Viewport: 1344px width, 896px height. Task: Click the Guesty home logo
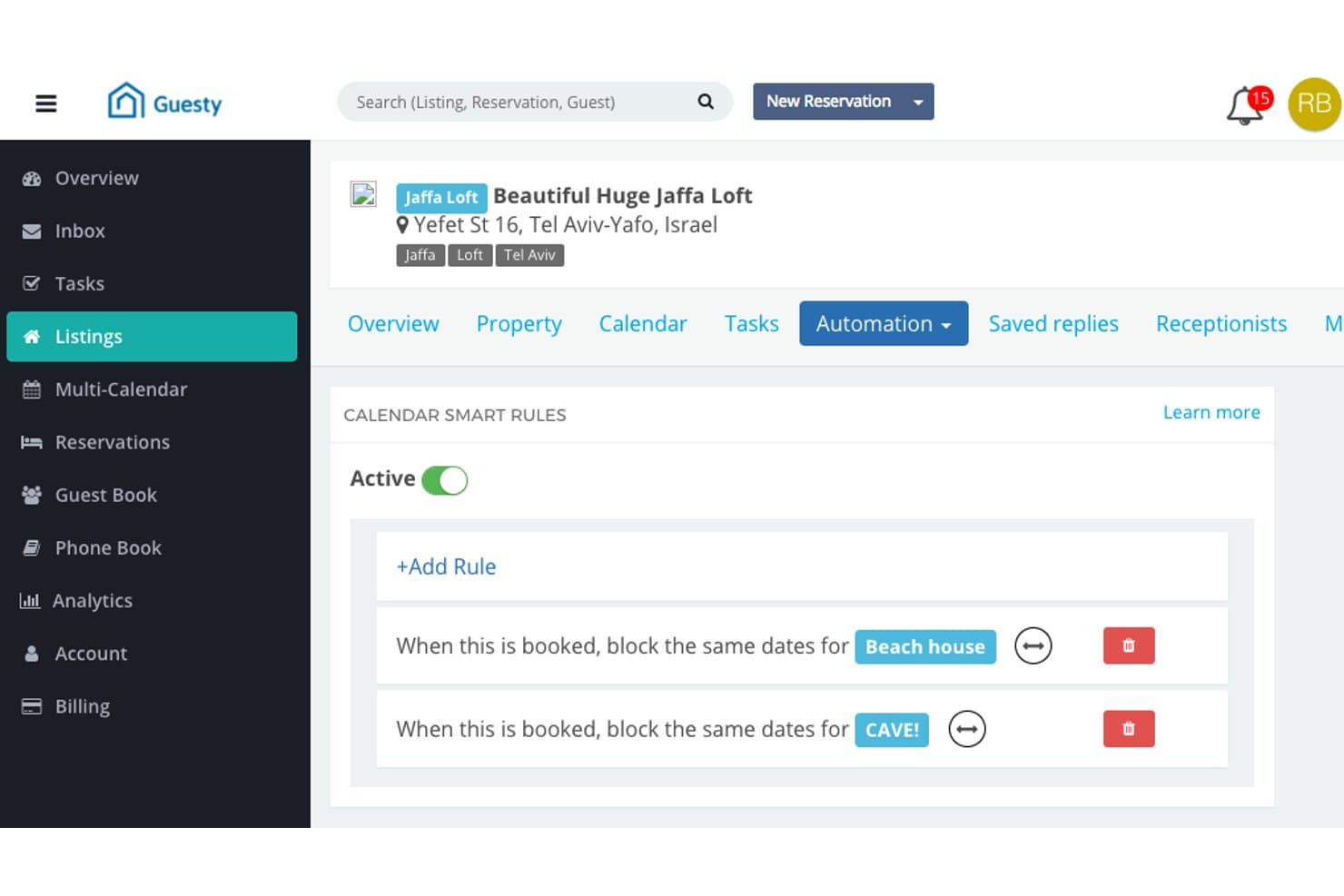[x=164, y=102]
